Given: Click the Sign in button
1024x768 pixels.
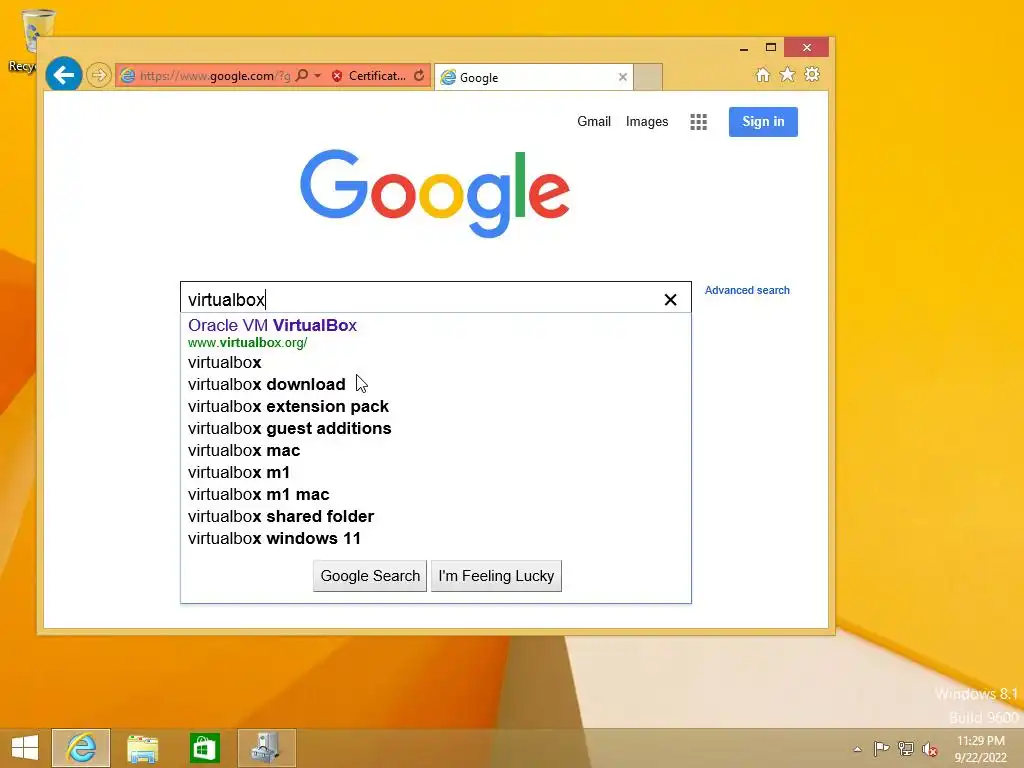Looking at the screenshot, I should click(x=763, y=121).
